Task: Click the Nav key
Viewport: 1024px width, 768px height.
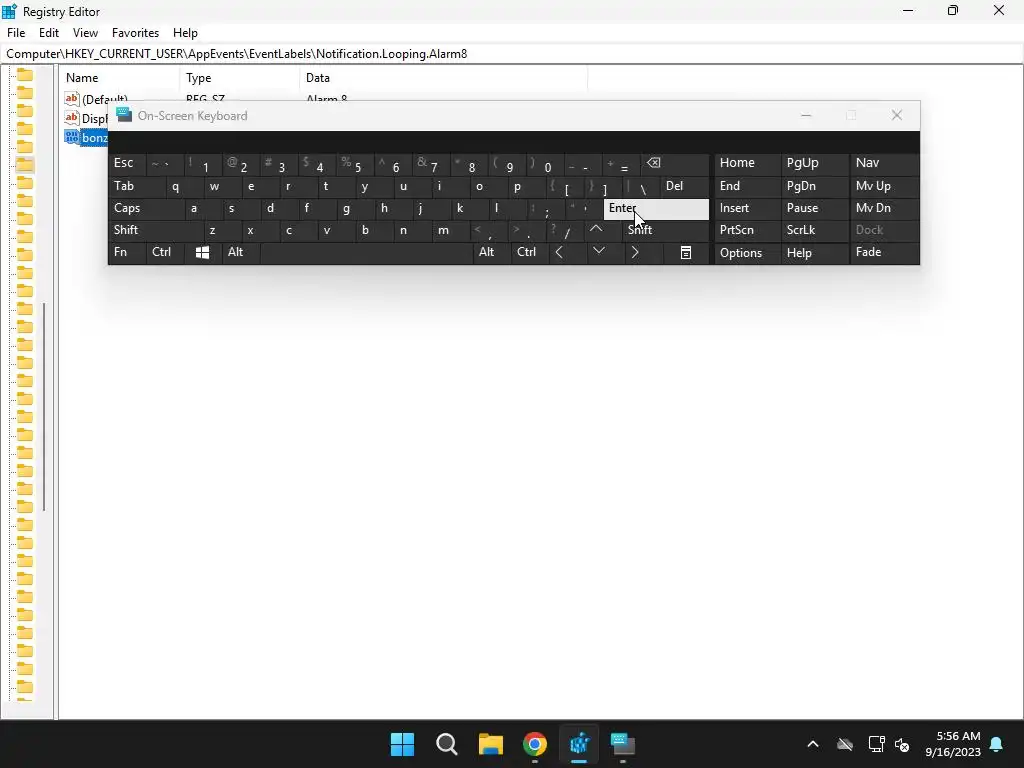Action: point(884,163)
